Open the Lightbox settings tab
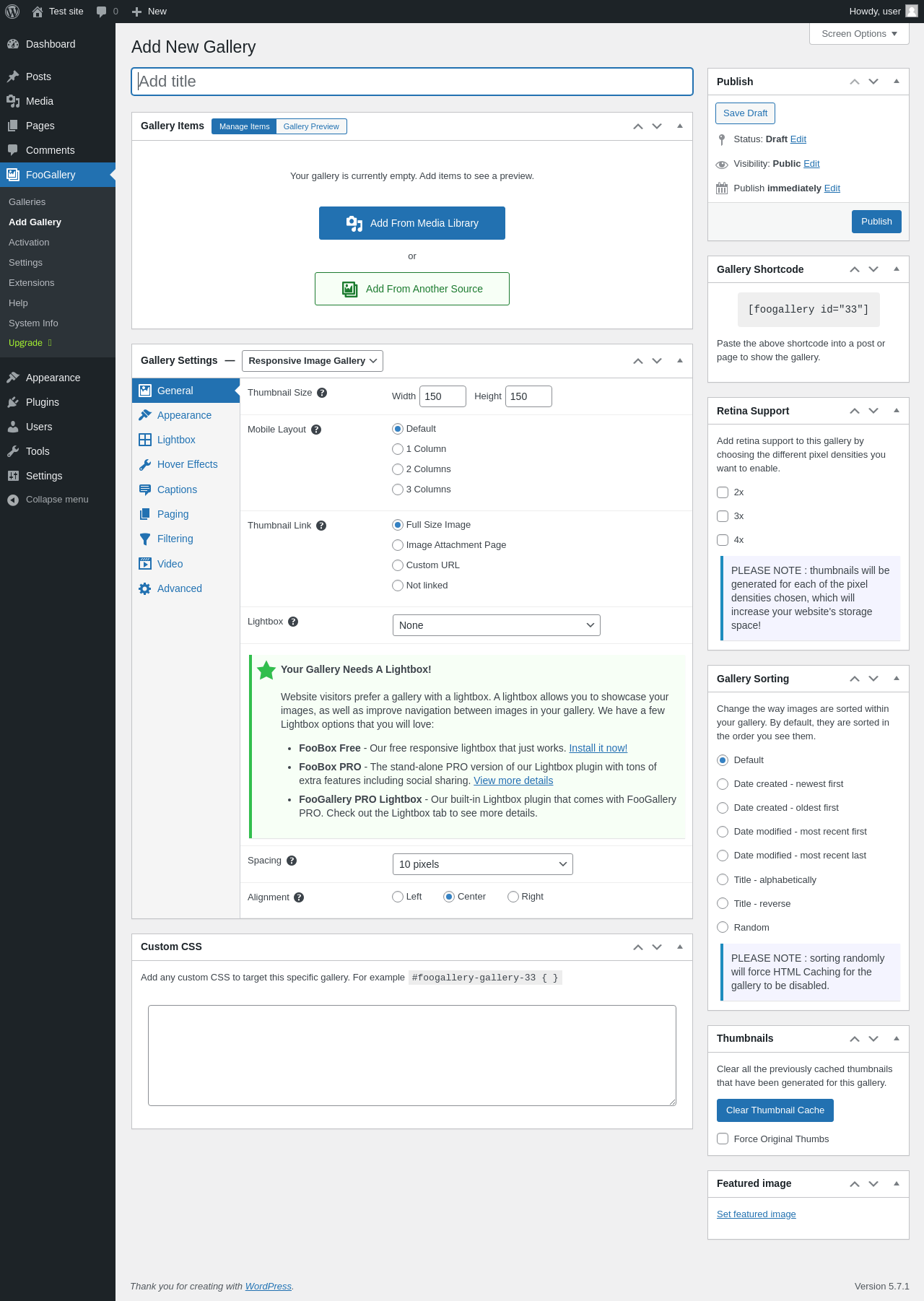This screenshot has width=924, height=1301. (186, 440)
